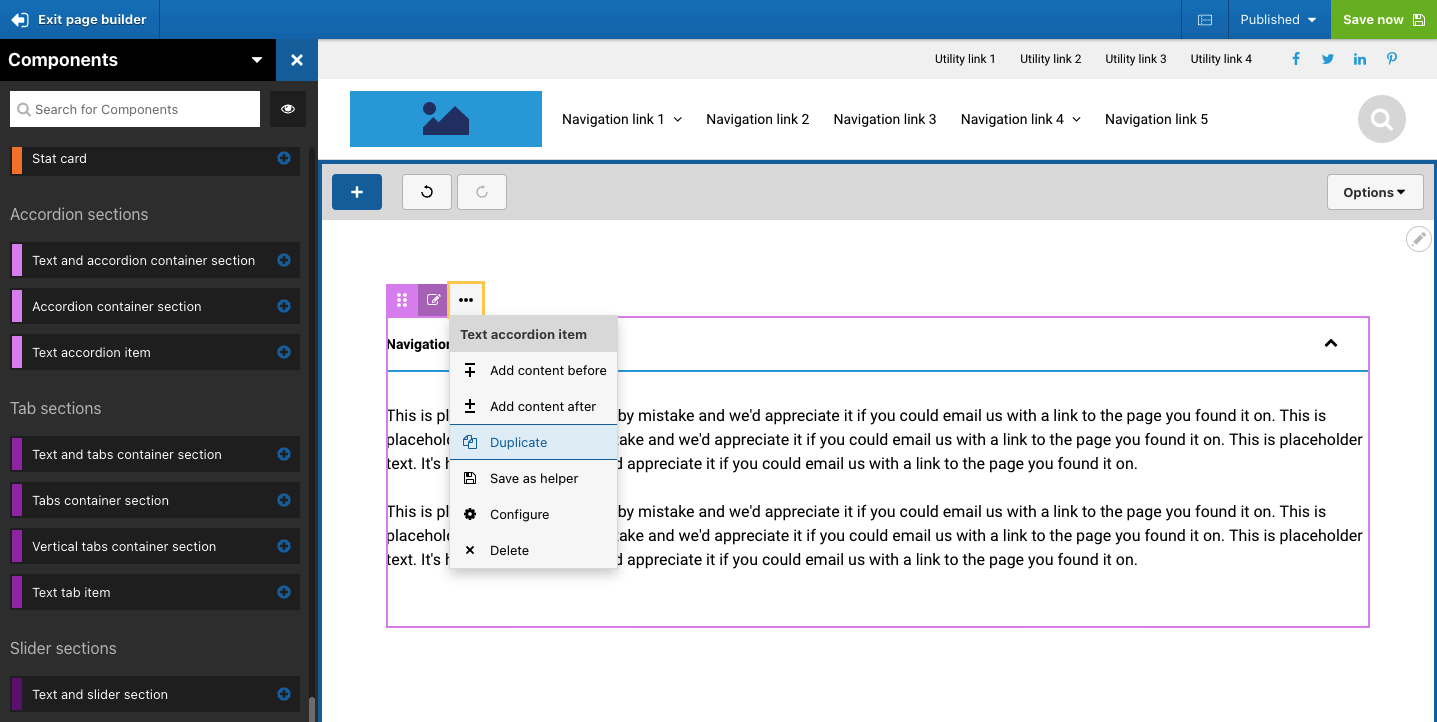Click the blue plus add content button
Viewport: 1437px width, 722px height.
[x=357, y=192]
